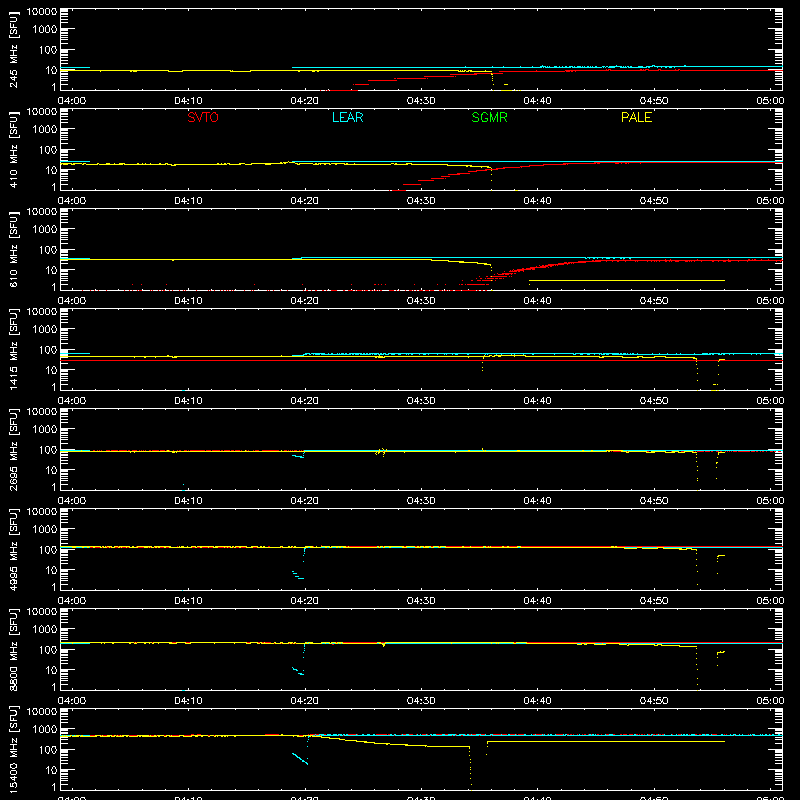Click the 04:50 tick under the 610 MHz plot
800x800 pixels.
[x=654, y=301]
